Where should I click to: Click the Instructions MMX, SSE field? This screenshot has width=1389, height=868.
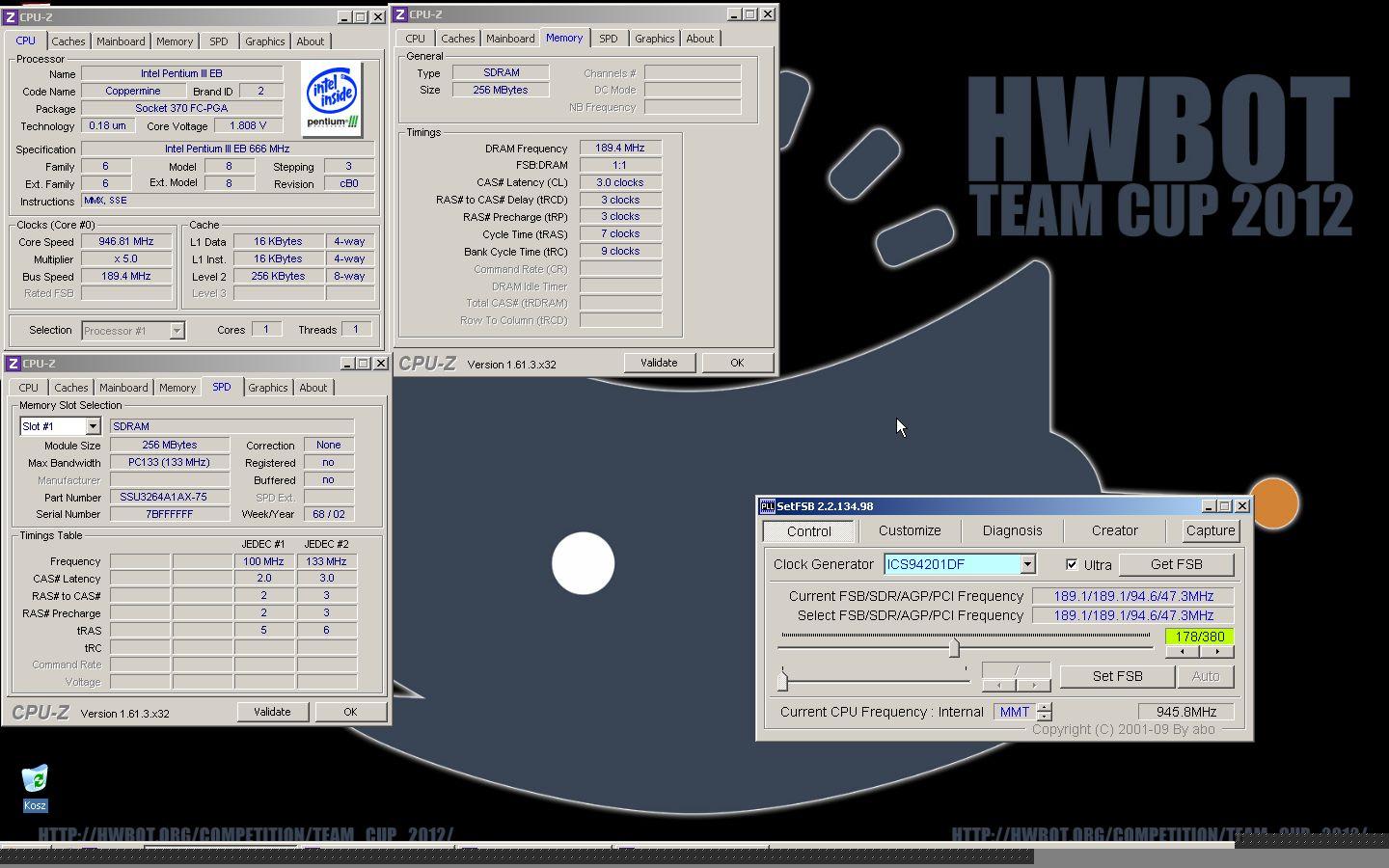coord(228,201)
